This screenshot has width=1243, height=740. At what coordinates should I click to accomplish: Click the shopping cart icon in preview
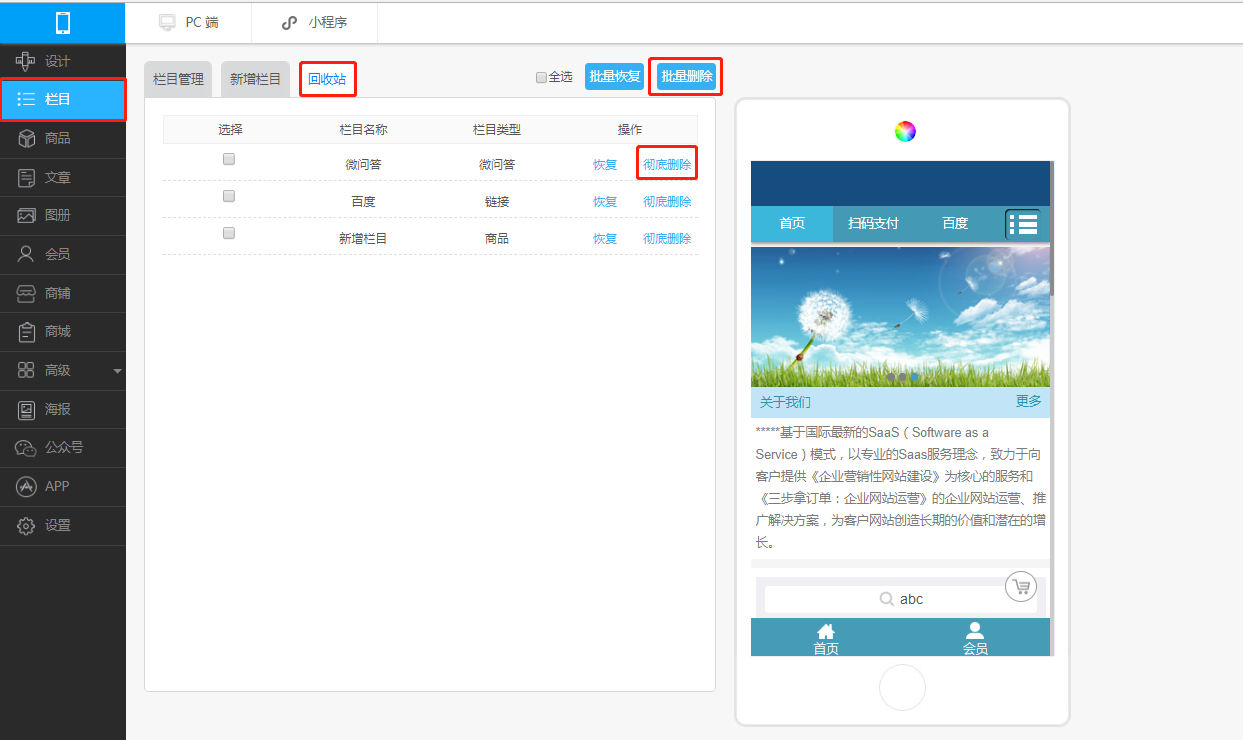coord(1020,587)
